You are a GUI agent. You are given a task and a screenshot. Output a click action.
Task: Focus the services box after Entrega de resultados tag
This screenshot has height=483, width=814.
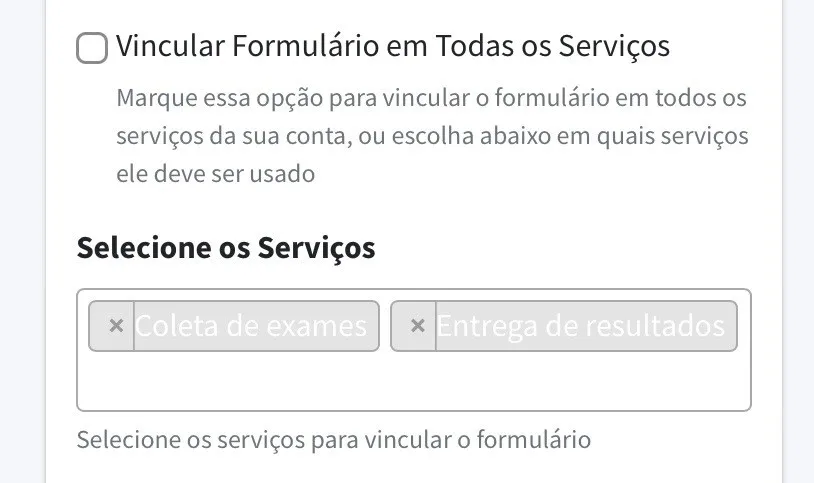744,326
